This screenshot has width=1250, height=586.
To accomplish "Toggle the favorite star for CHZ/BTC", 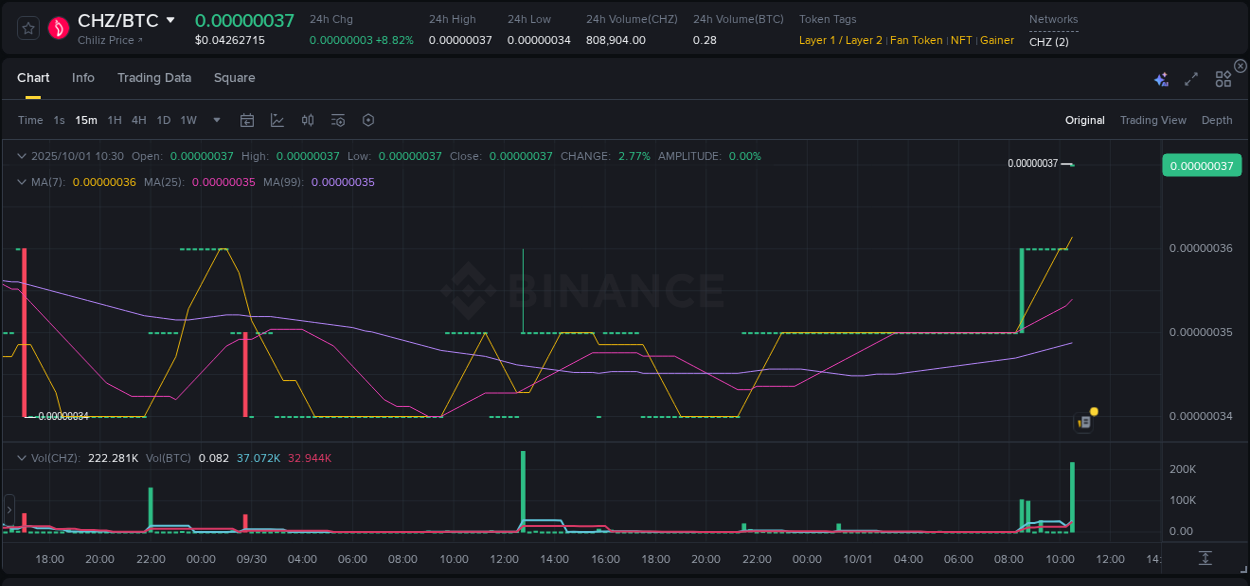I will pyautogui.click(x=28, y=28).
